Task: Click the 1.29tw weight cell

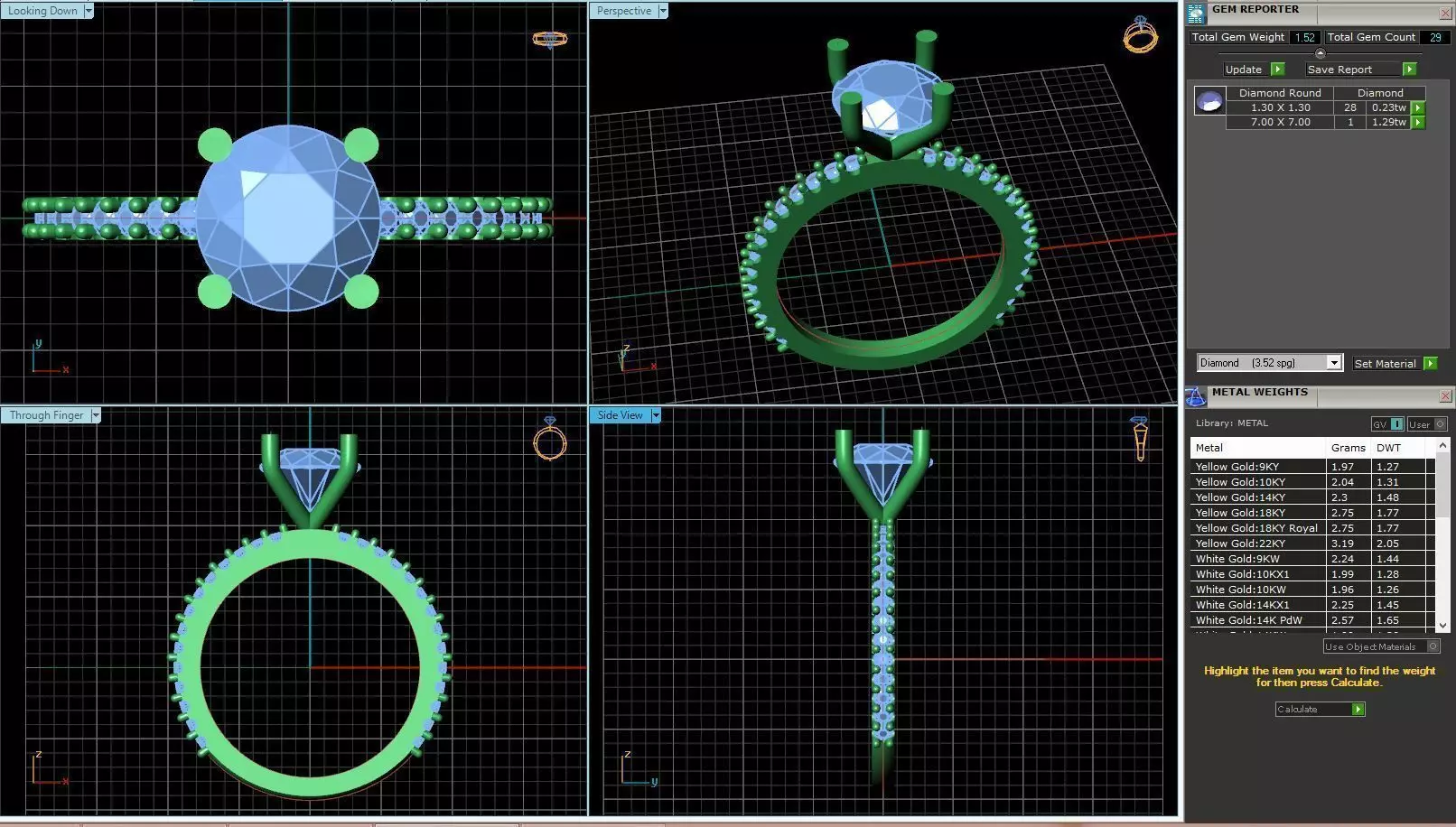Action: click(x=1388, y=122)
